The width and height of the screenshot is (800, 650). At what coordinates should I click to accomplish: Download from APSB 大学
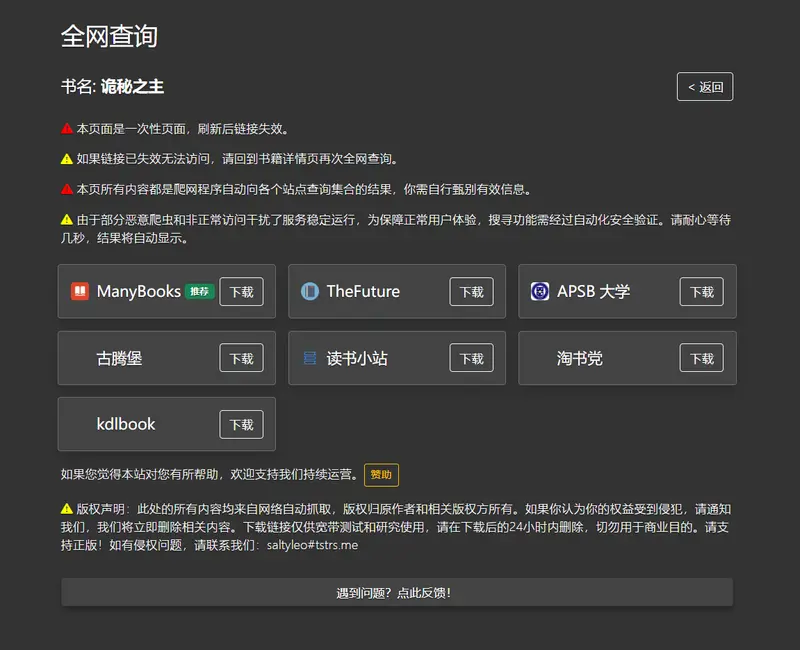coord(702,292)
